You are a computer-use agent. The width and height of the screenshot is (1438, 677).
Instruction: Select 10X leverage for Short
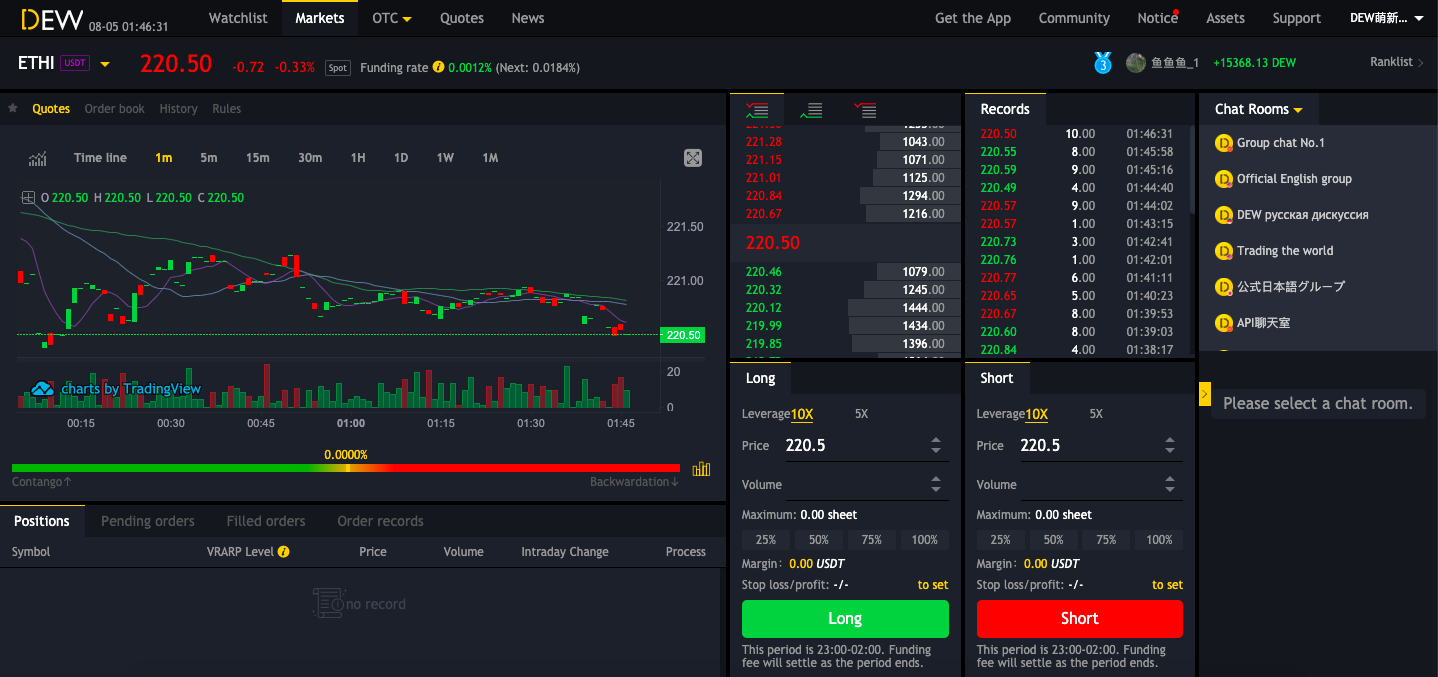pyautogui.click(x=1037, y=414)
